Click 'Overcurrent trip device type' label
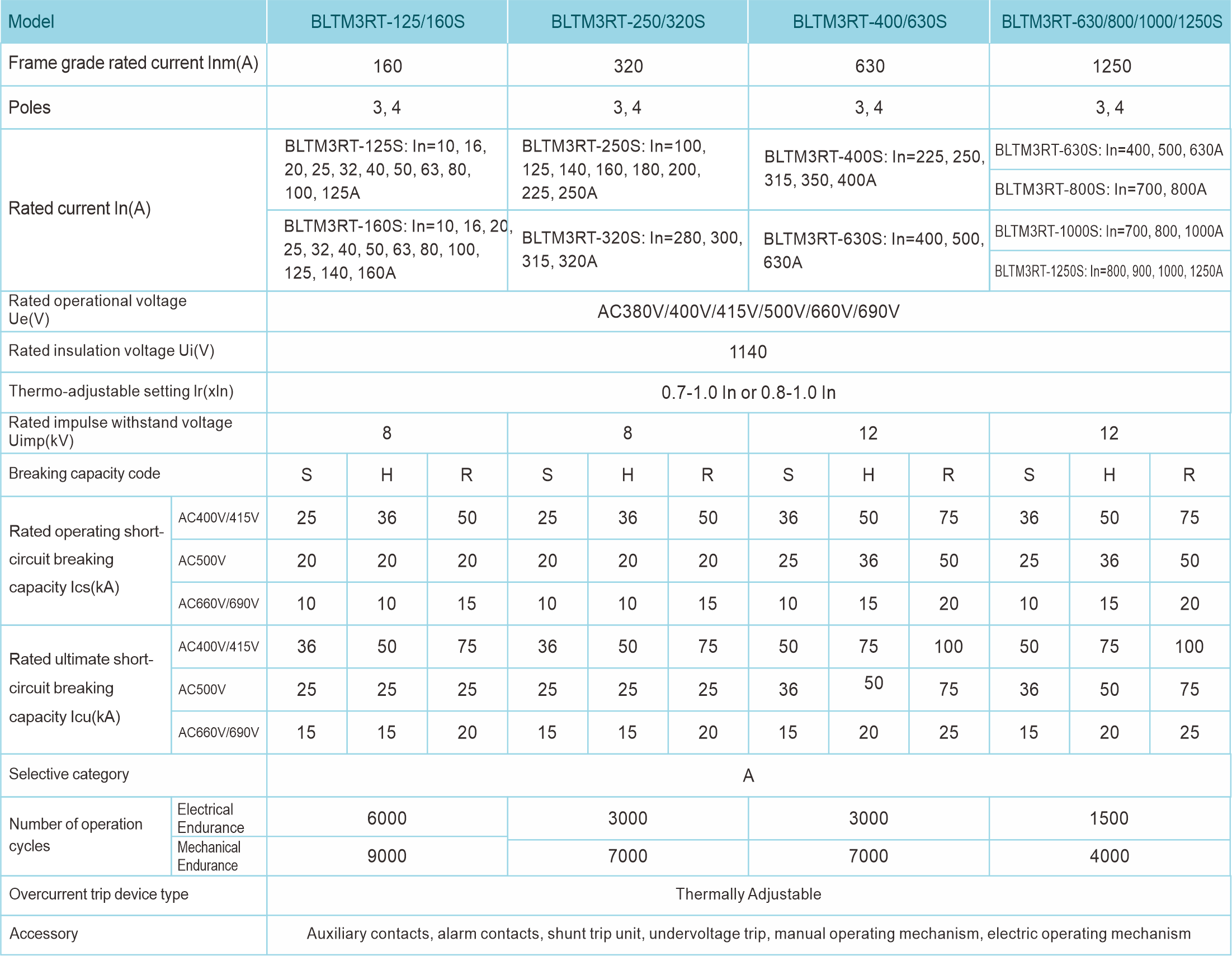Screen dimensions: 1232x956 click(99, 894)
